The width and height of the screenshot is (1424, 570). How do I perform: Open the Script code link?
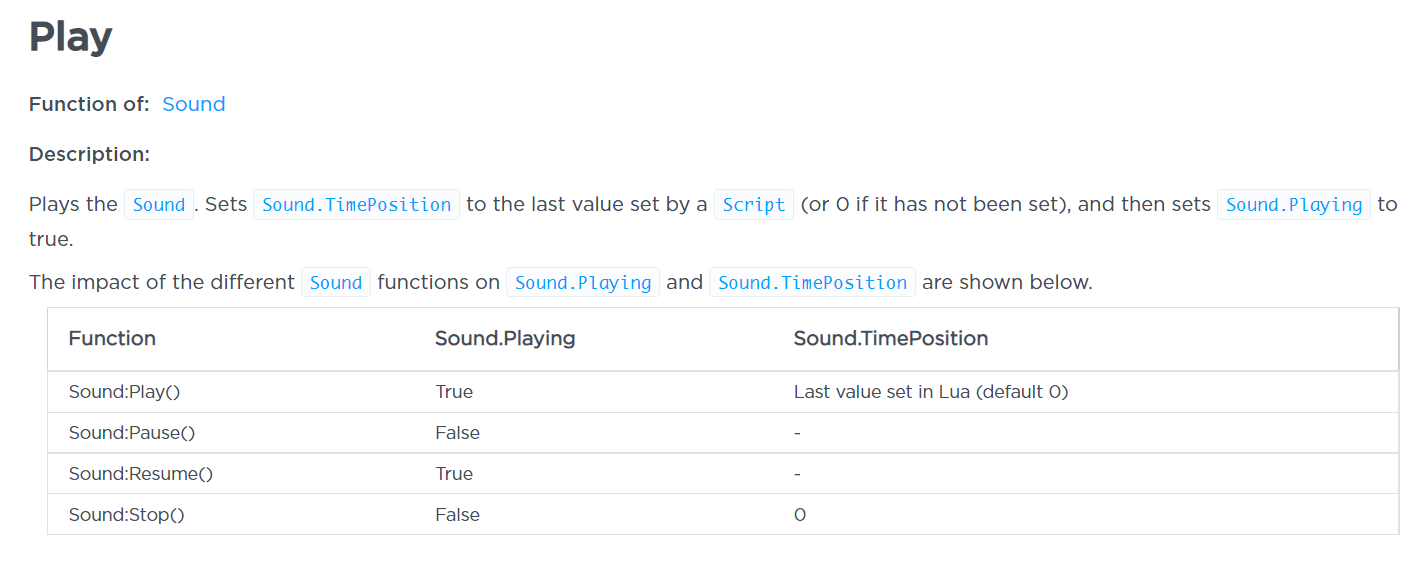(x=753, y=205)
